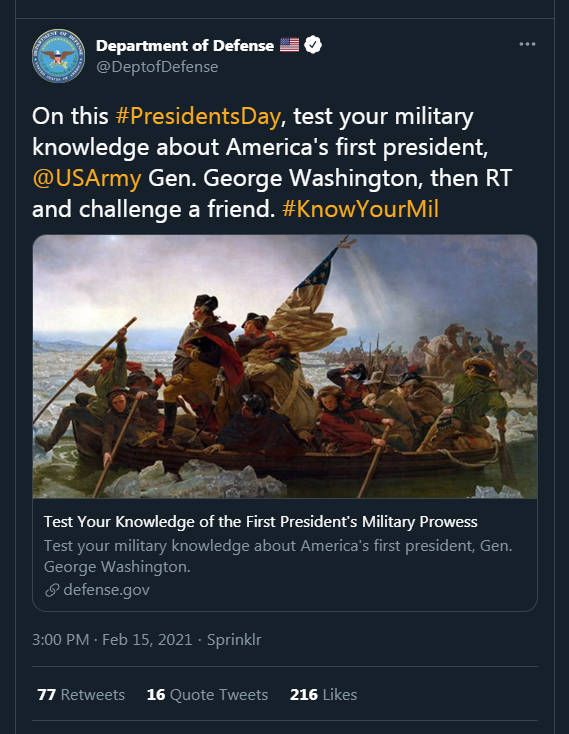The height and width of the screenshot is (734, 569).
Task: Click the verified badge next to Department of Defense
Action: tap(313, 45)
